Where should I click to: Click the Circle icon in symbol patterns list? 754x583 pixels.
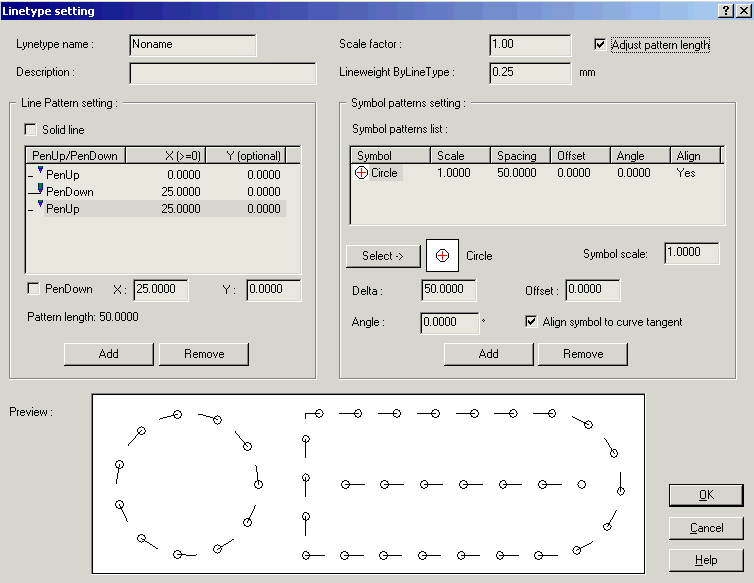[x=361, y=173]
